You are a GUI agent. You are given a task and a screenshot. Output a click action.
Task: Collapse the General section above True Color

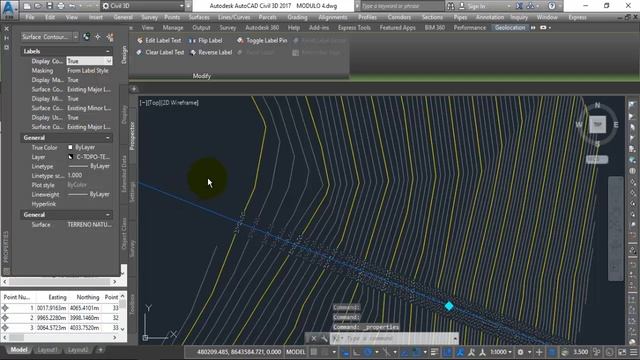tap(108, 138)
